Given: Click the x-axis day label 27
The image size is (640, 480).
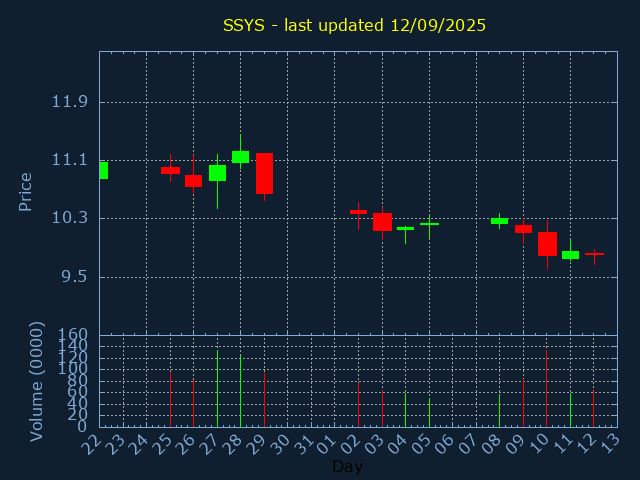Looking at the screenshot, I should coord(209,445).
